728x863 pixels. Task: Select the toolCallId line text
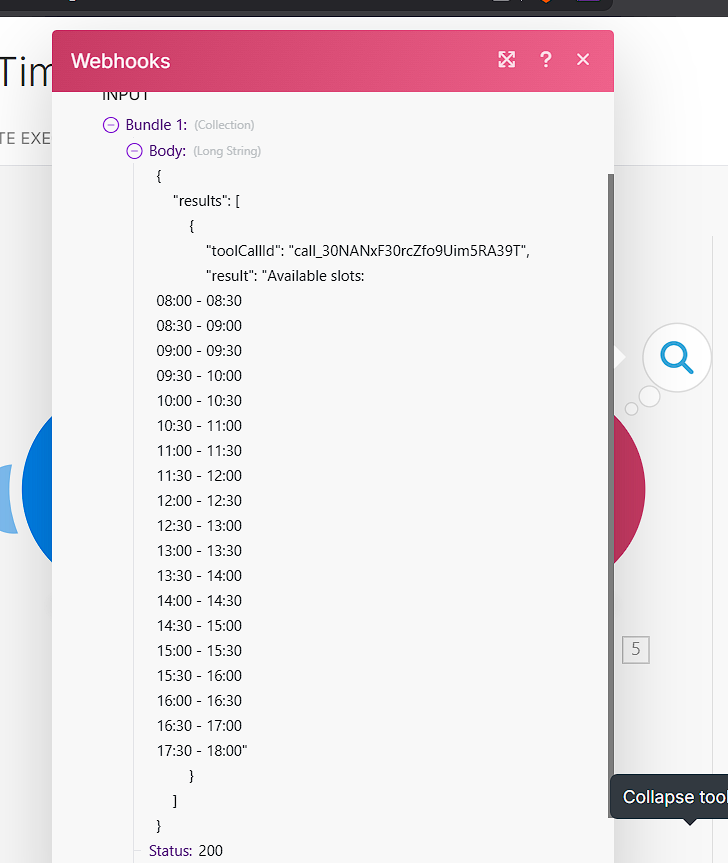(368, 251)
